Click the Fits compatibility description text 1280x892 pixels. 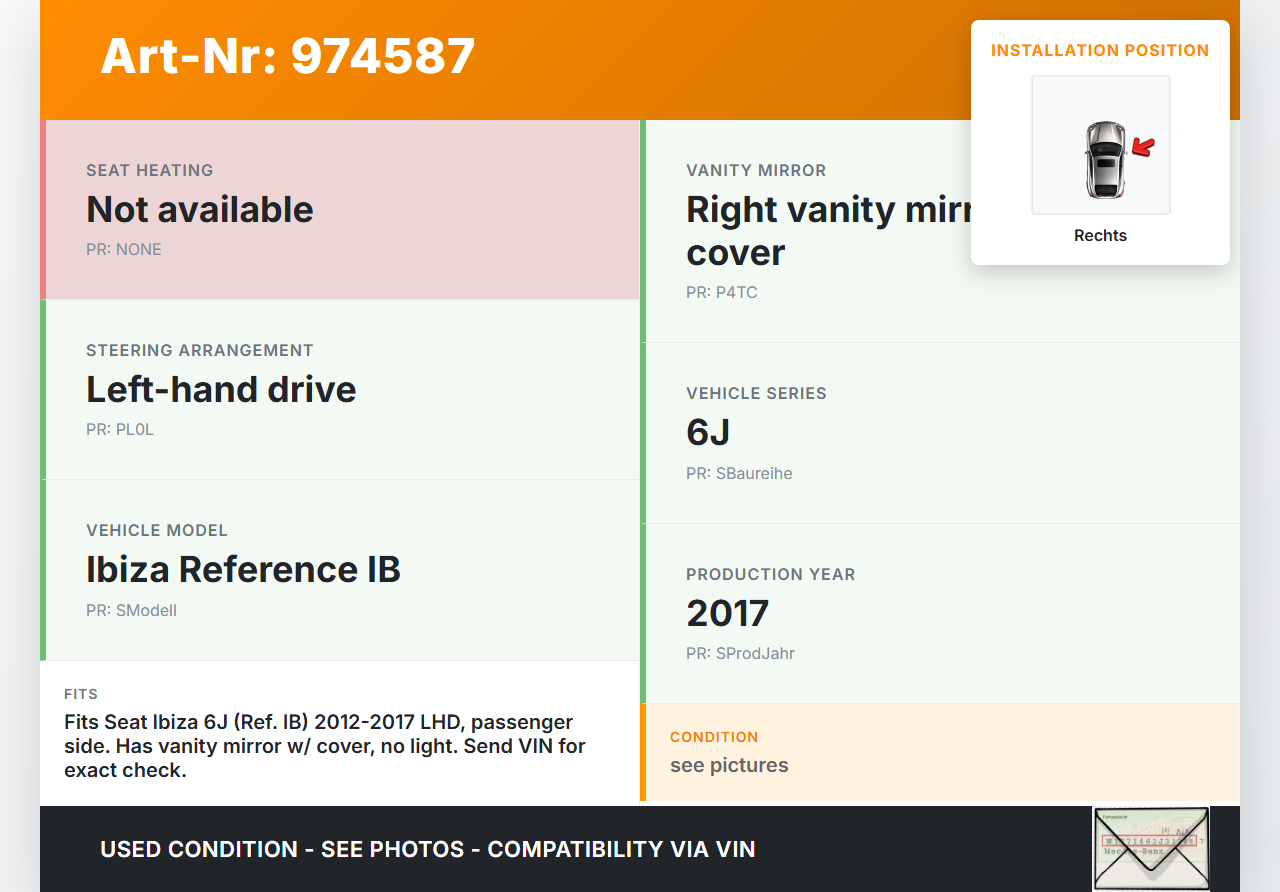pos(325,746)
